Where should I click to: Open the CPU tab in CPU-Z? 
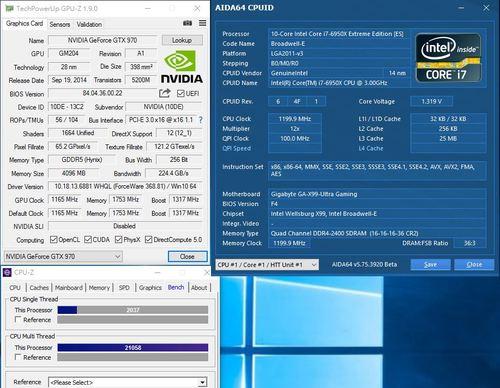pos(15,287)
